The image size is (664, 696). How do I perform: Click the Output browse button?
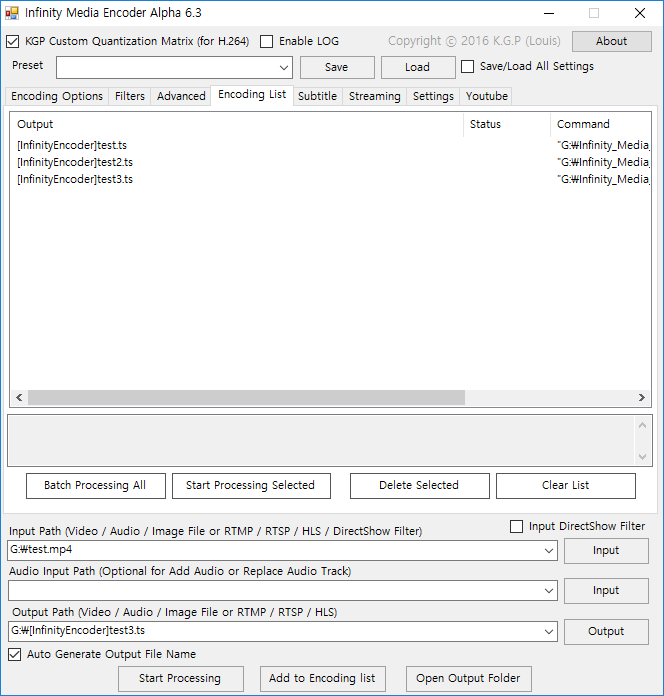point(606,632)
